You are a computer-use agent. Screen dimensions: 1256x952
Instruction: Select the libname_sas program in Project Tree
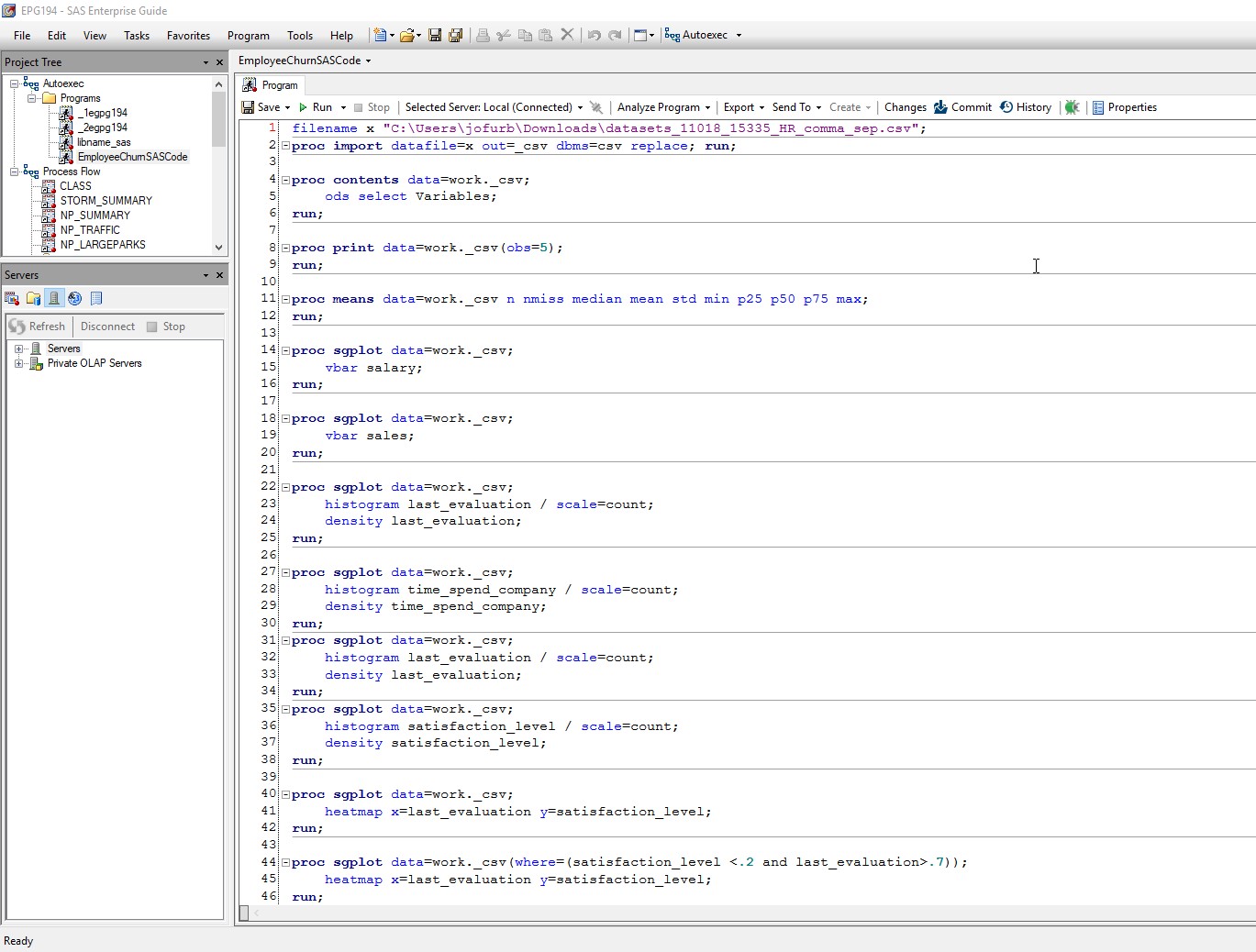pos(103,142)
